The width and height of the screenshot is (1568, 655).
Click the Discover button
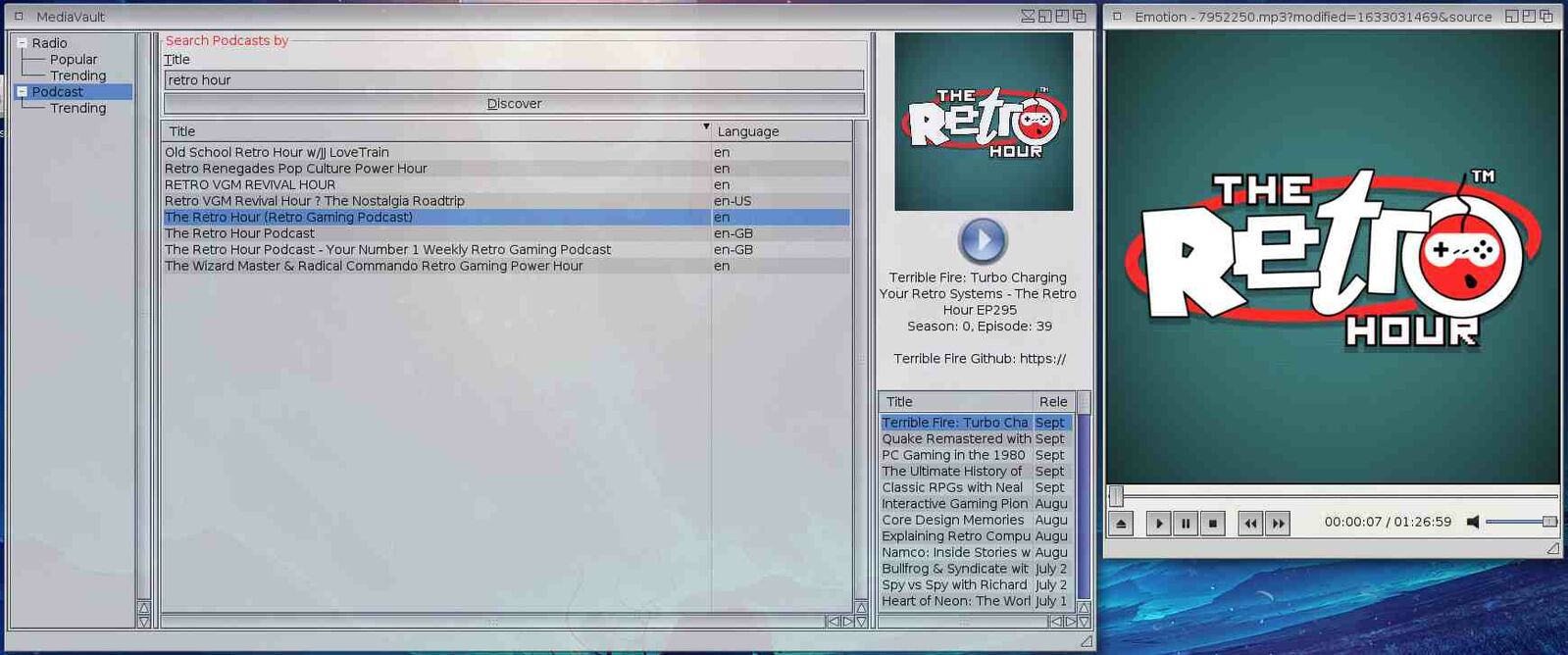pos(514,104)
